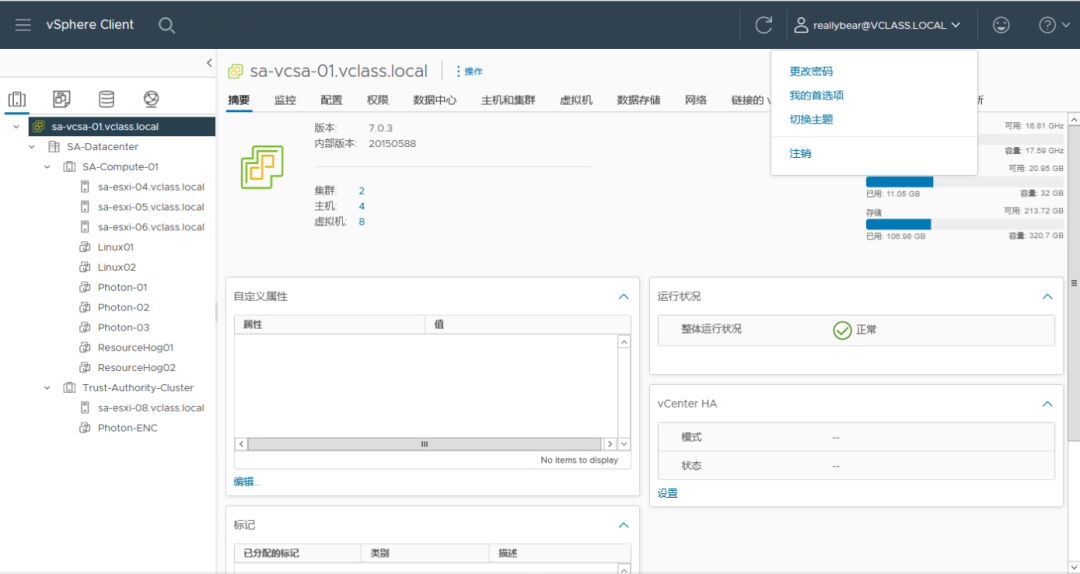Click the VM icon next to Photon-01
Viewport: 1080px width, 574px height.
point(85,287)
